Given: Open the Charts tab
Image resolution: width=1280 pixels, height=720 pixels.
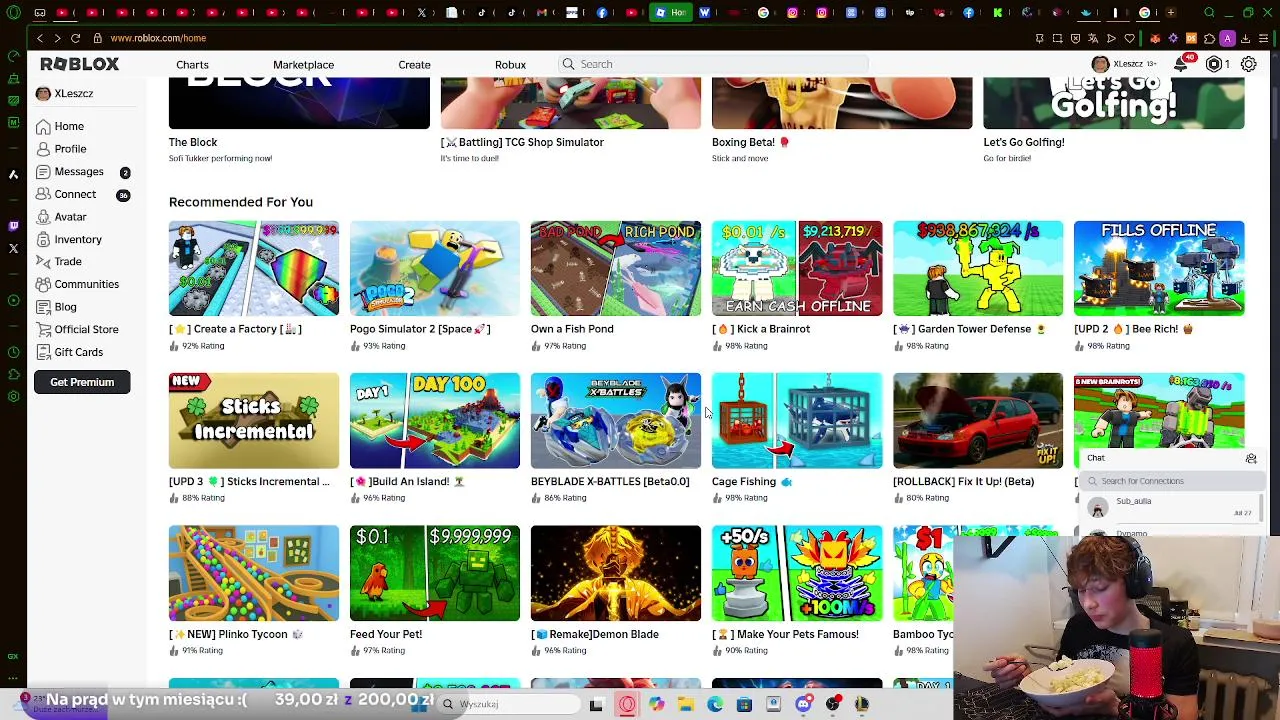Looking at the screenshot, I should (x=192, y=65).
